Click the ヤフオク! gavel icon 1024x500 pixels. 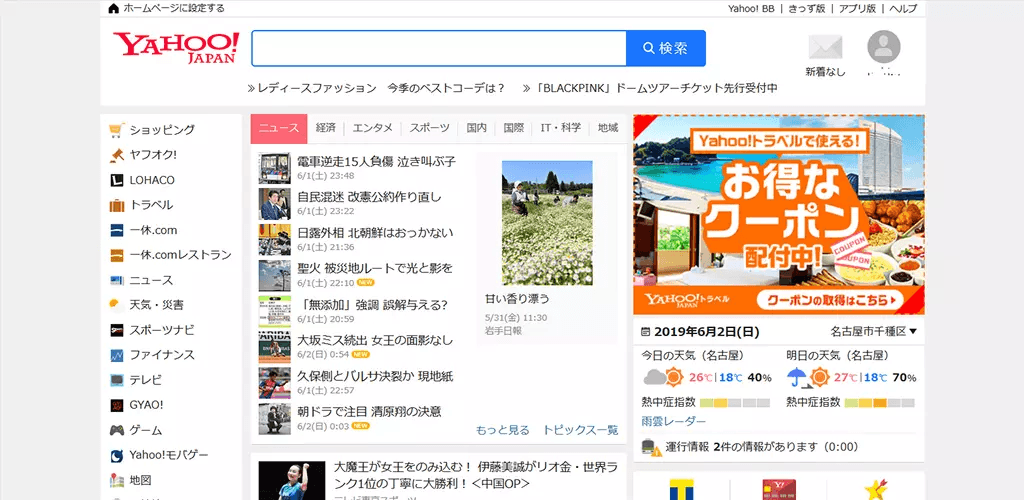[117, 155]
